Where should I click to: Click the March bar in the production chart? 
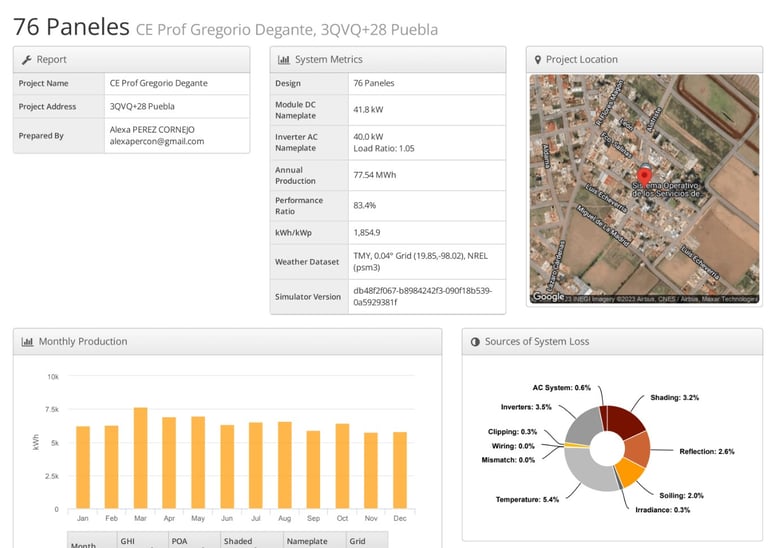141,458
